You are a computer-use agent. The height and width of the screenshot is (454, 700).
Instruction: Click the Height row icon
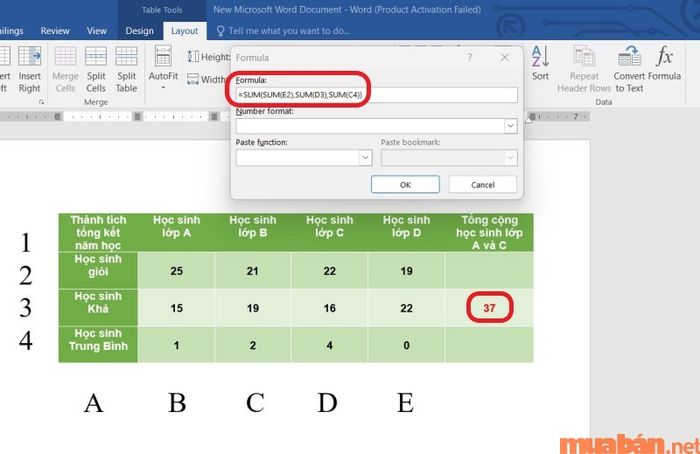193,57
